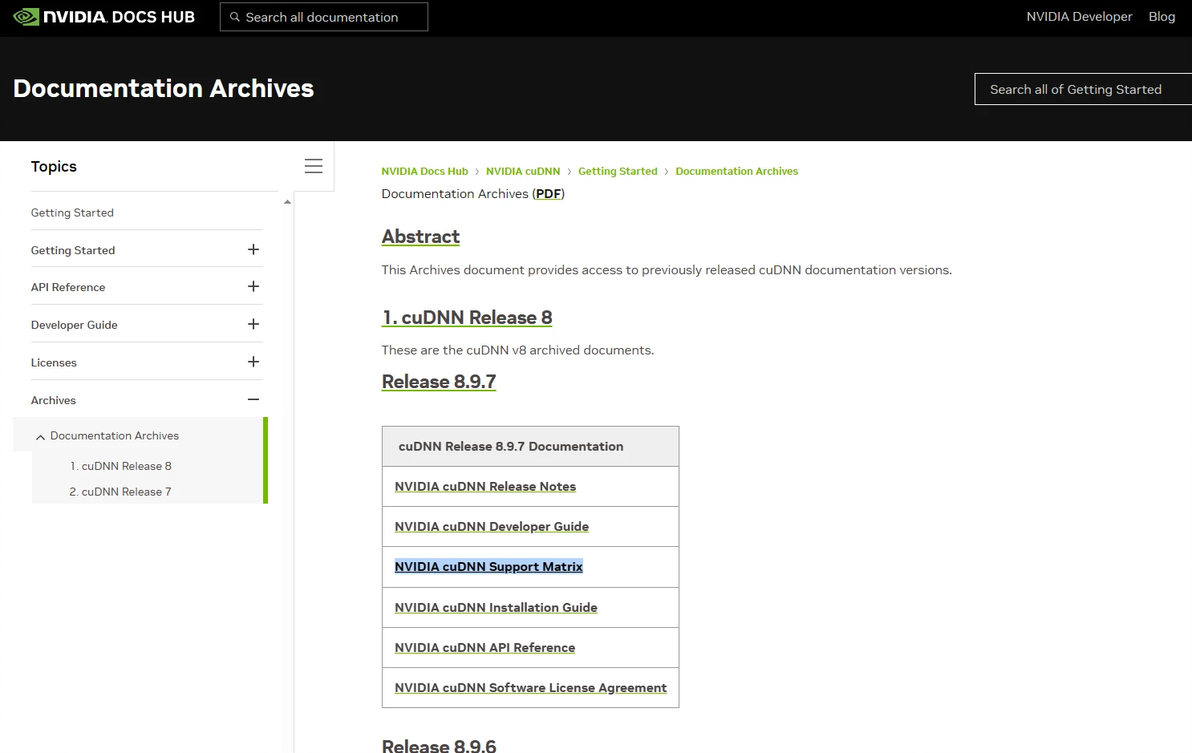Image resolution: width=1192 pixels, height=753 pixels.
Task: Expand the API Reference plus icon
Action: pyautogui.click(x=253, y=286)
